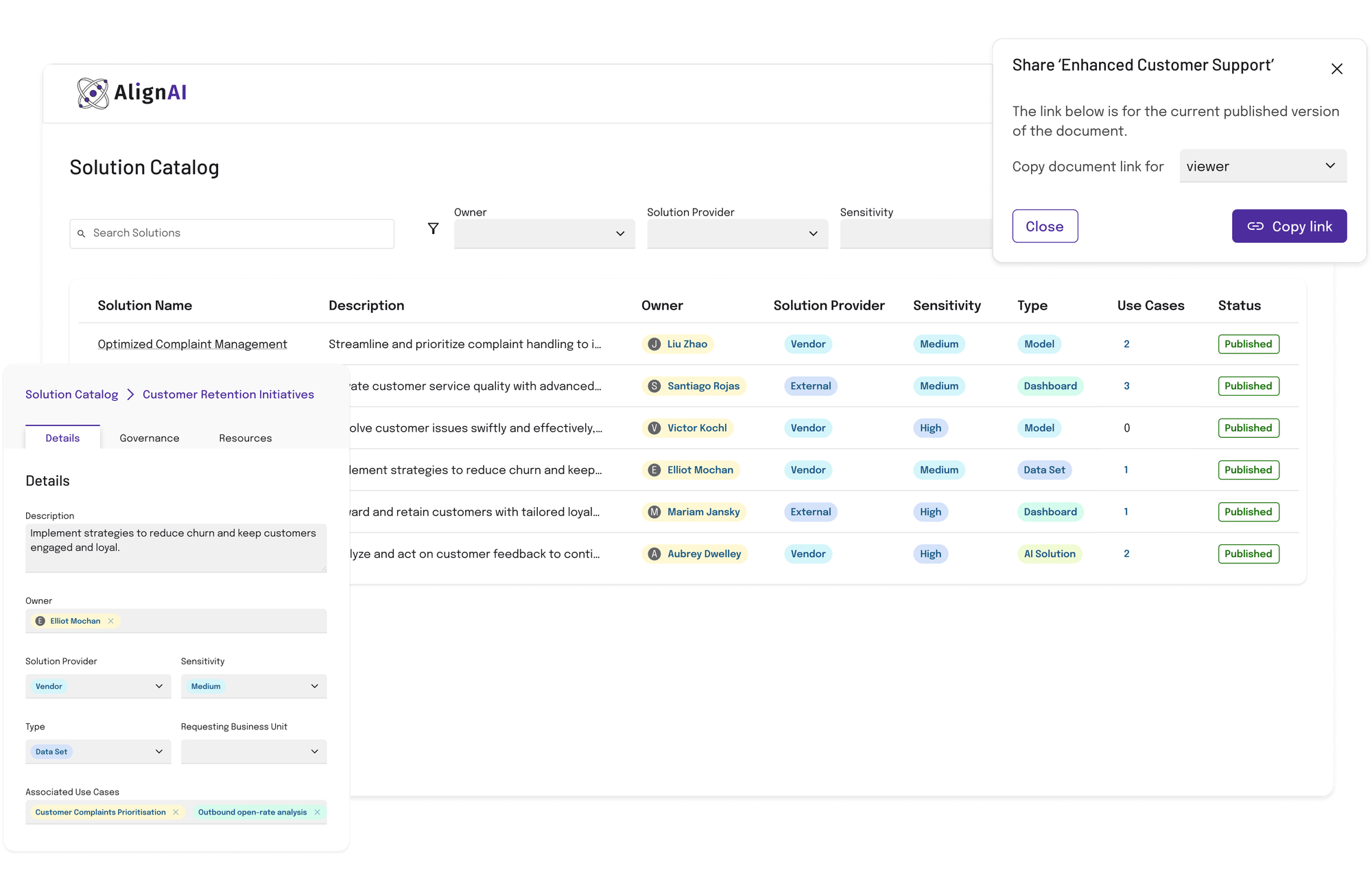Screen dimensions: 1372x890
Task: Close the share dialog via Close button
Action: tap(1045, 226)
